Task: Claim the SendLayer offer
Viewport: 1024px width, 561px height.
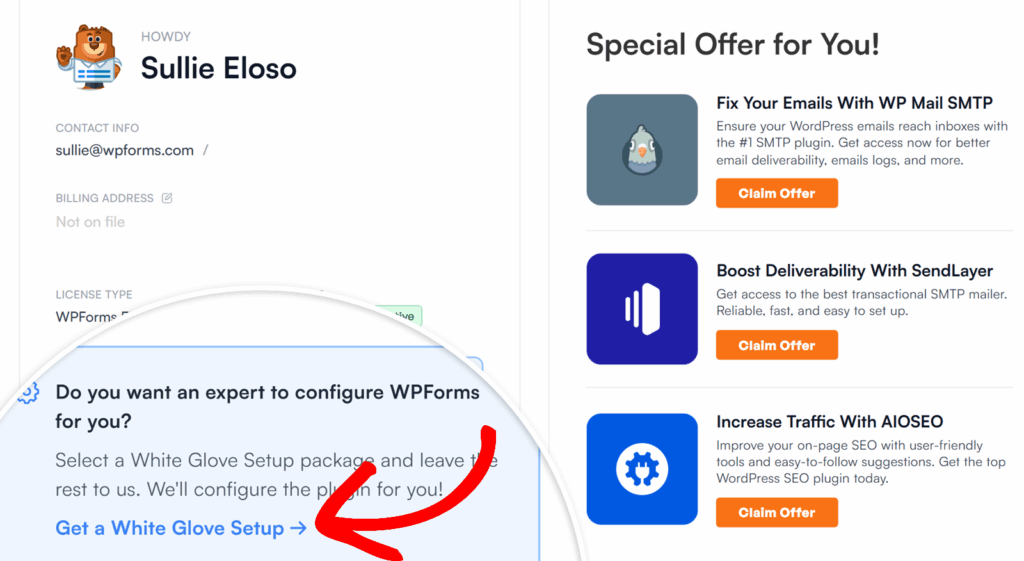Action: [x=776, y=345]
